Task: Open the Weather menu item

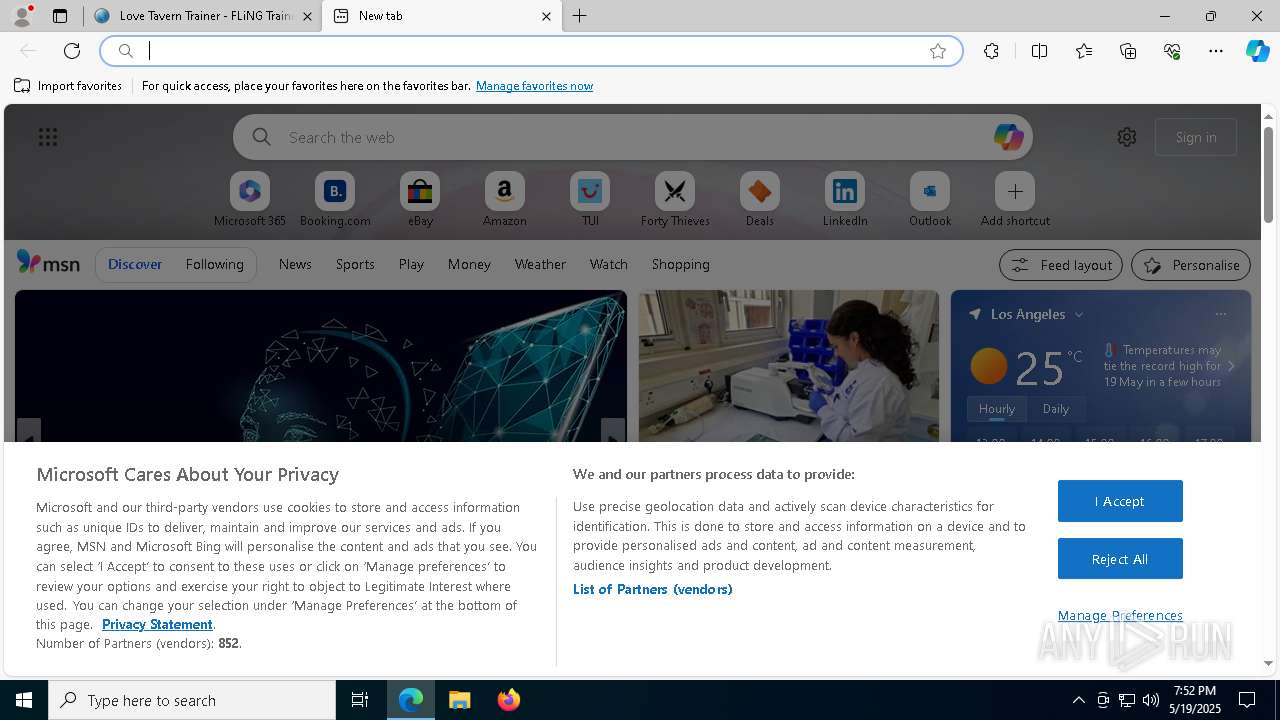Action: coord(540,264)
